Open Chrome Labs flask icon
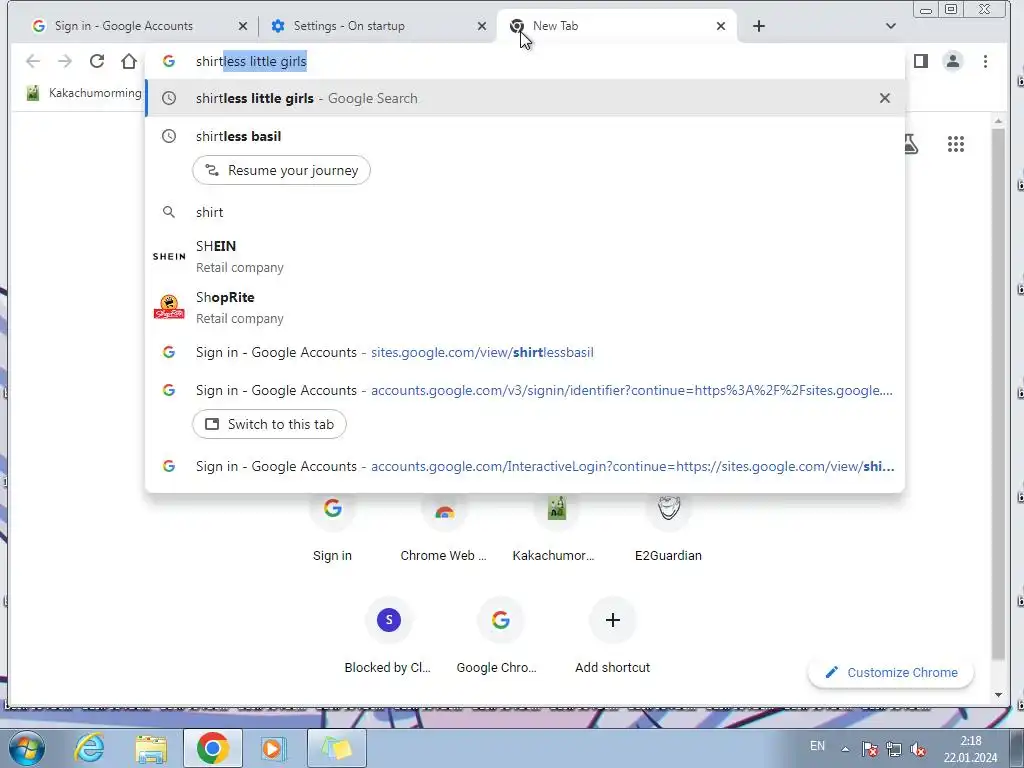This screenshot has width=1024, height=768. [x=912, y=144]
